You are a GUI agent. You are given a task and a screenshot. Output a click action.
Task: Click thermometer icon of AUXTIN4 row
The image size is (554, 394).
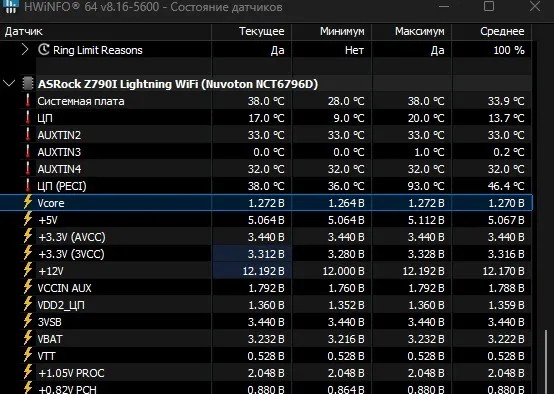pyautogui.click(x=28, y=169)
